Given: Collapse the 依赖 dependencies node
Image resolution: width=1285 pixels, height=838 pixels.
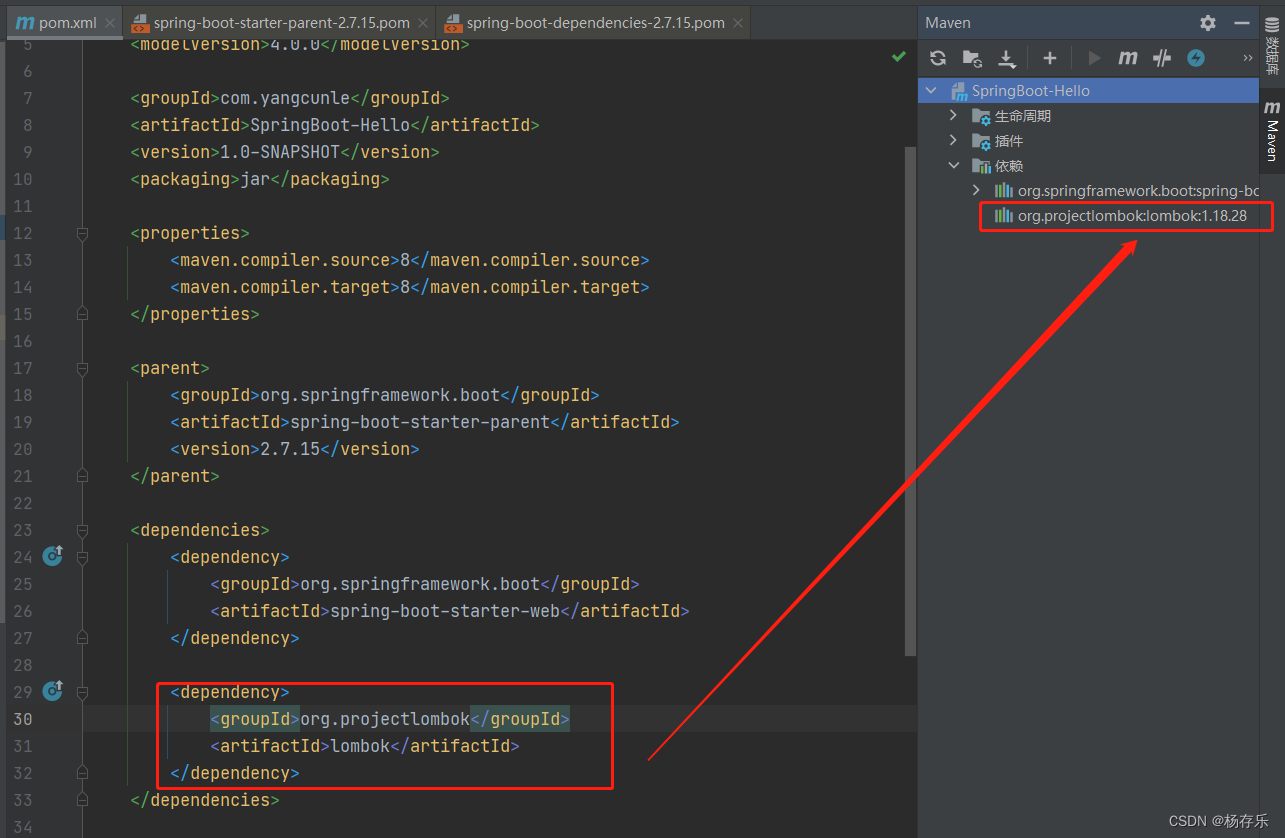Looking at the screenshot, I should coord(953,165).
